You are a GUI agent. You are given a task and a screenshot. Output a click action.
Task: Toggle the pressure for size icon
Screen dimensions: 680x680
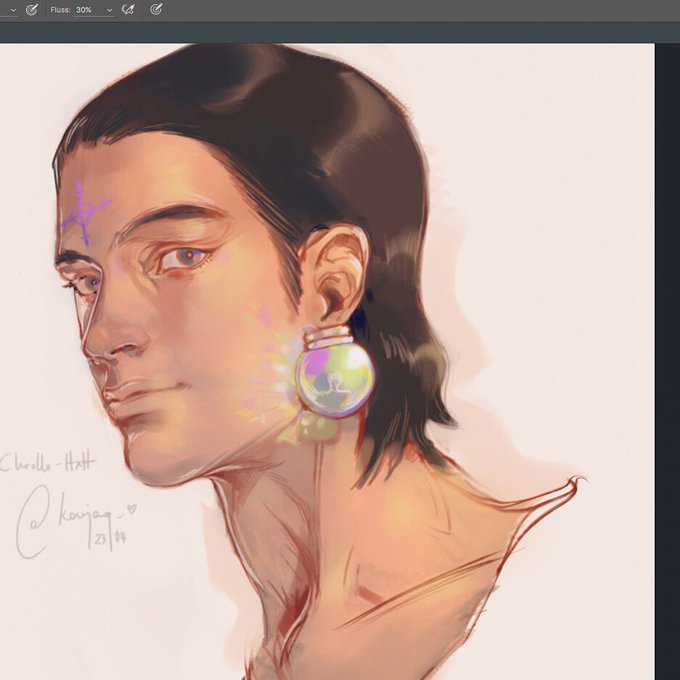coord(156,9)
